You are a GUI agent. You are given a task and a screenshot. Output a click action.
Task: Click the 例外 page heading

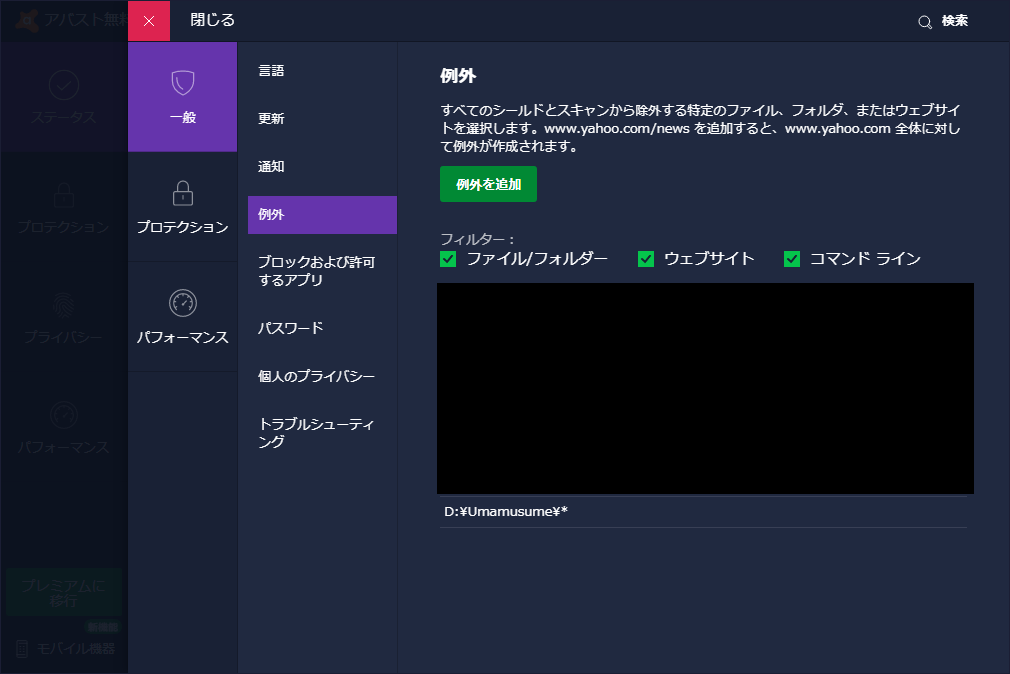click(x=458, y=76)
